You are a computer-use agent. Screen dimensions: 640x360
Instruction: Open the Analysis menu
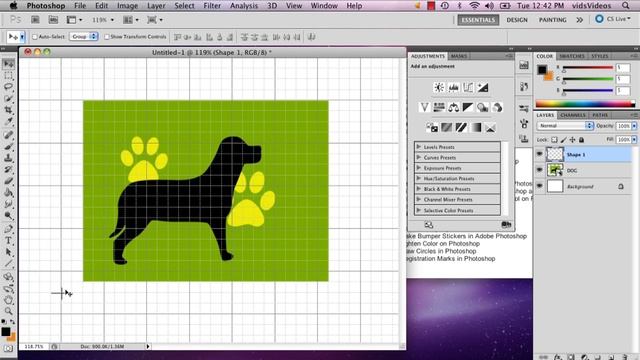pos(244,6)
